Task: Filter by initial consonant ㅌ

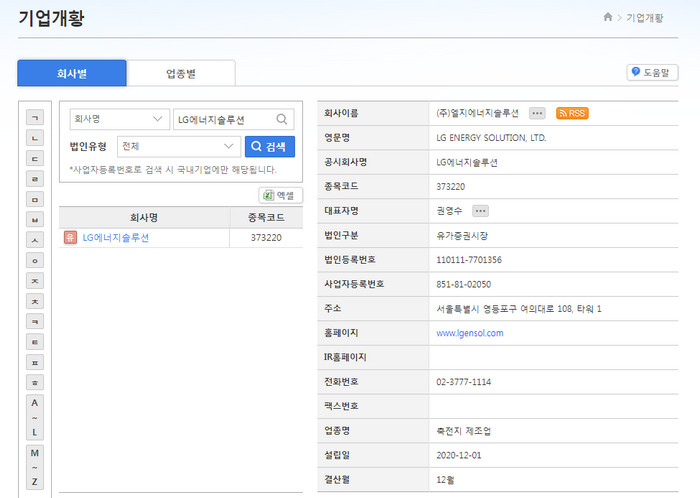Action: tap(35, 342)
